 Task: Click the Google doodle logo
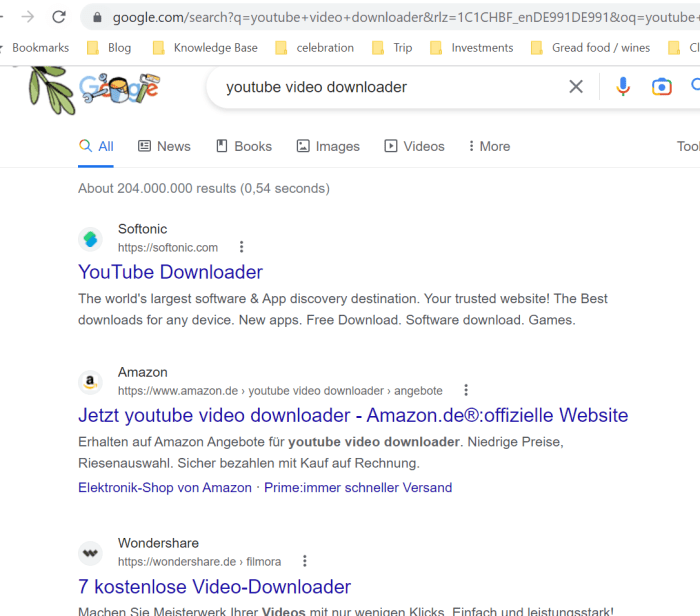click(119, 87)
